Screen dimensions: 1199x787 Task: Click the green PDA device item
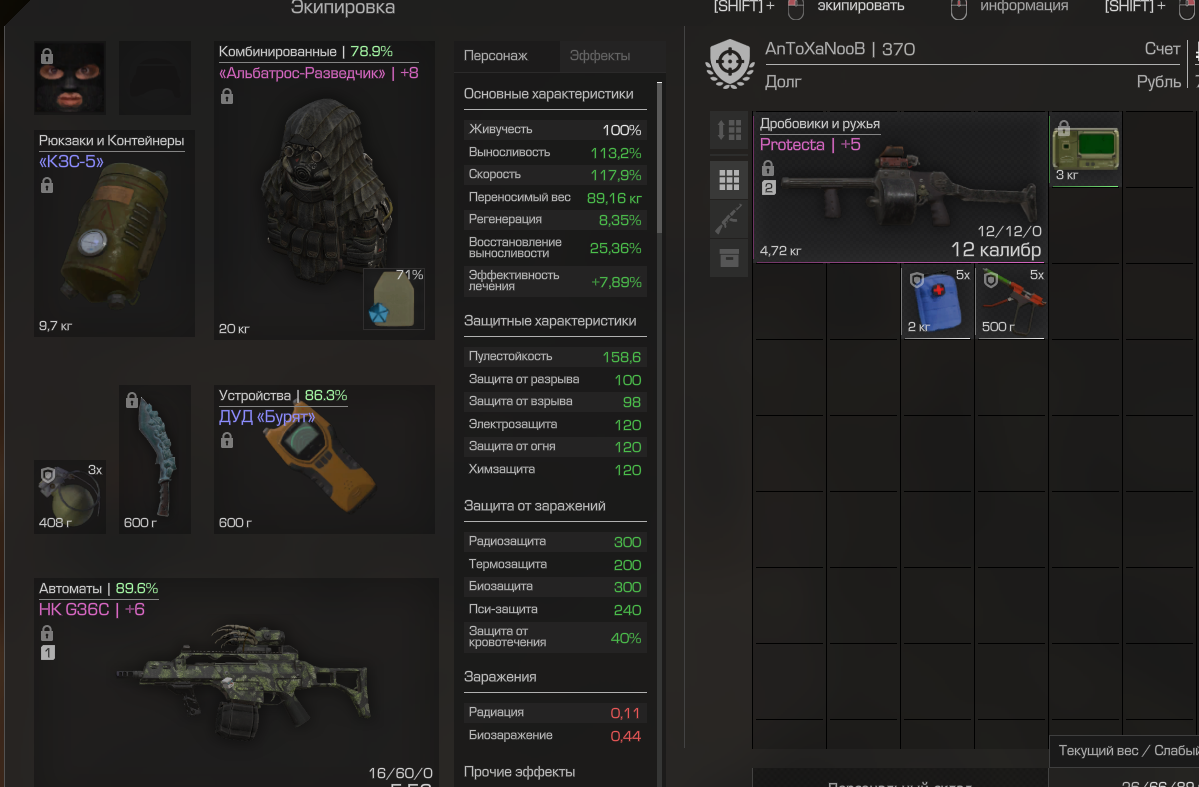click(1084, 150)
